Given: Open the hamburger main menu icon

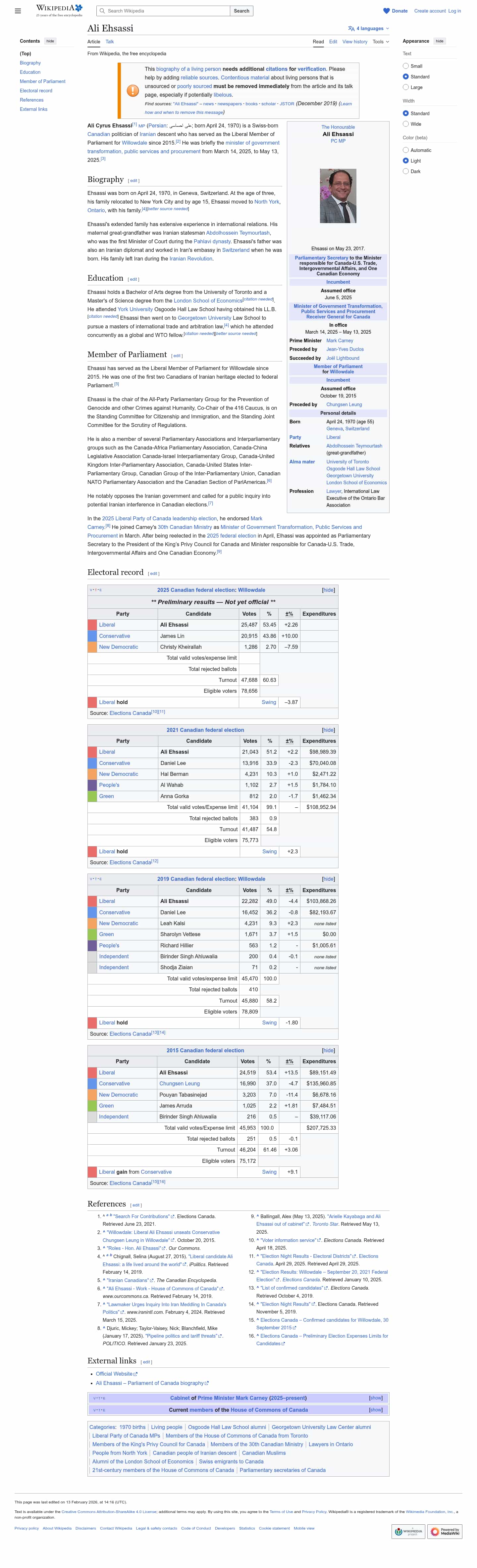Looking at the screenshot, I should click(18, 11).
